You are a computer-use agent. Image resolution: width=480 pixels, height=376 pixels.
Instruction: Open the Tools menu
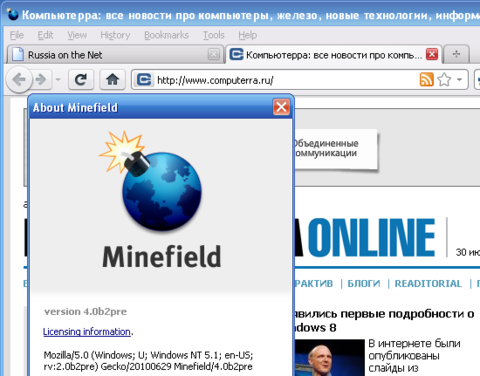point(214,35)
